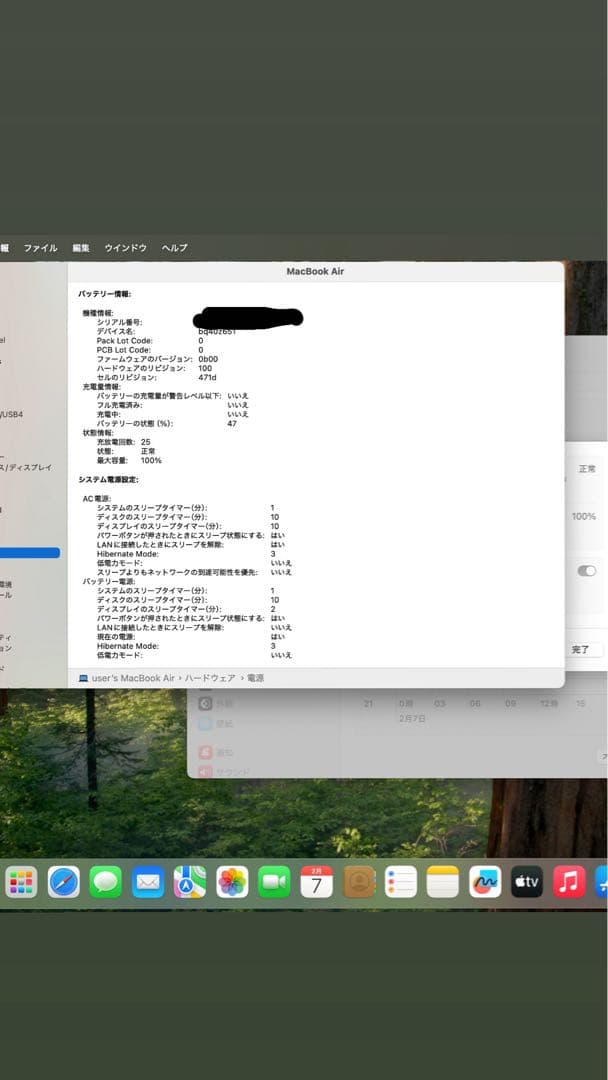Click the スリープよりもネットワークの到達可能性を優先 row
Image resolution: width=608 pixels, height=1080 pixels.
(x=194, y=572)
